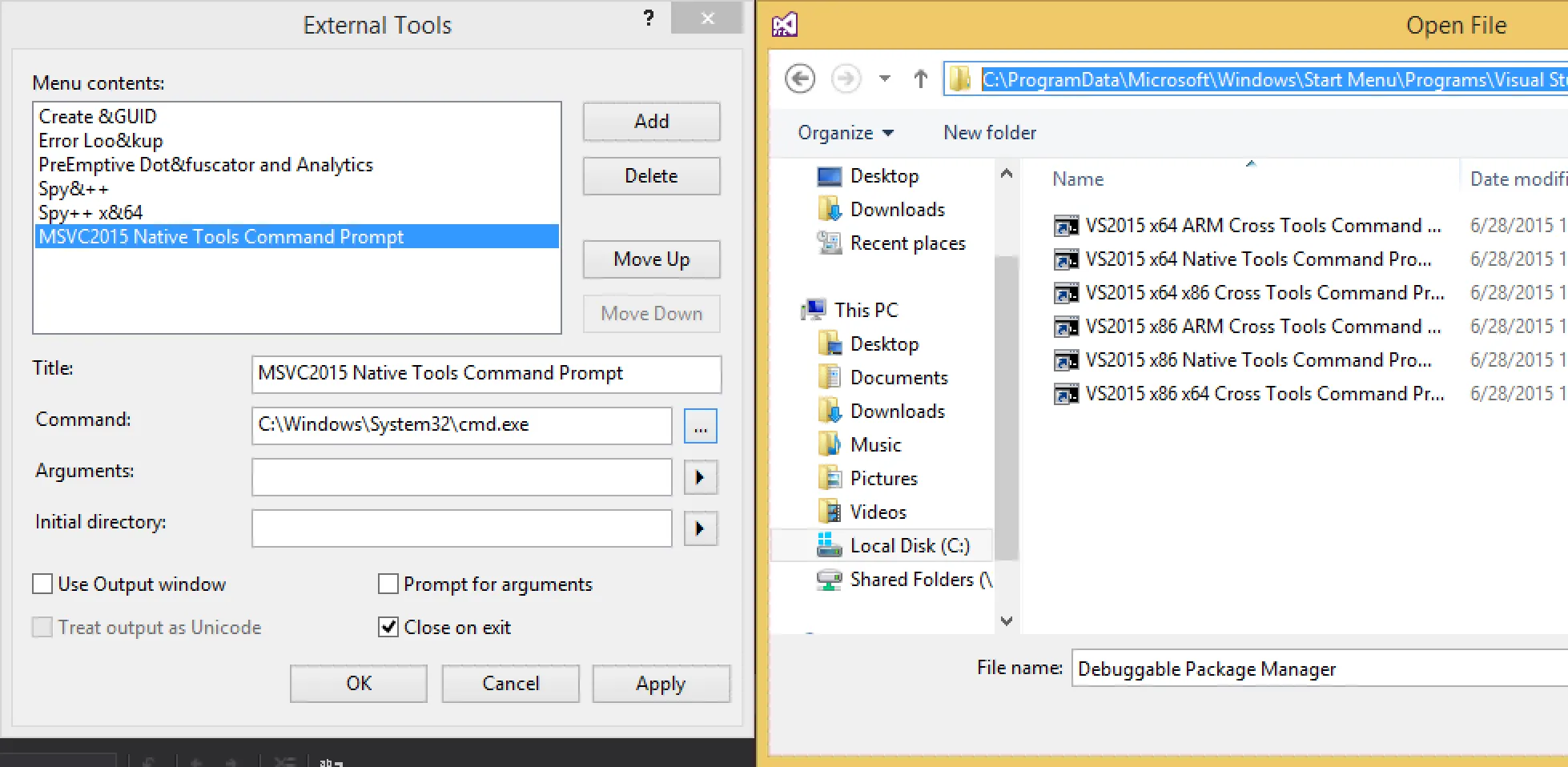Delete the selected external tool
This screenshot has height=767, width=1568.
click(x=652, y=176)
